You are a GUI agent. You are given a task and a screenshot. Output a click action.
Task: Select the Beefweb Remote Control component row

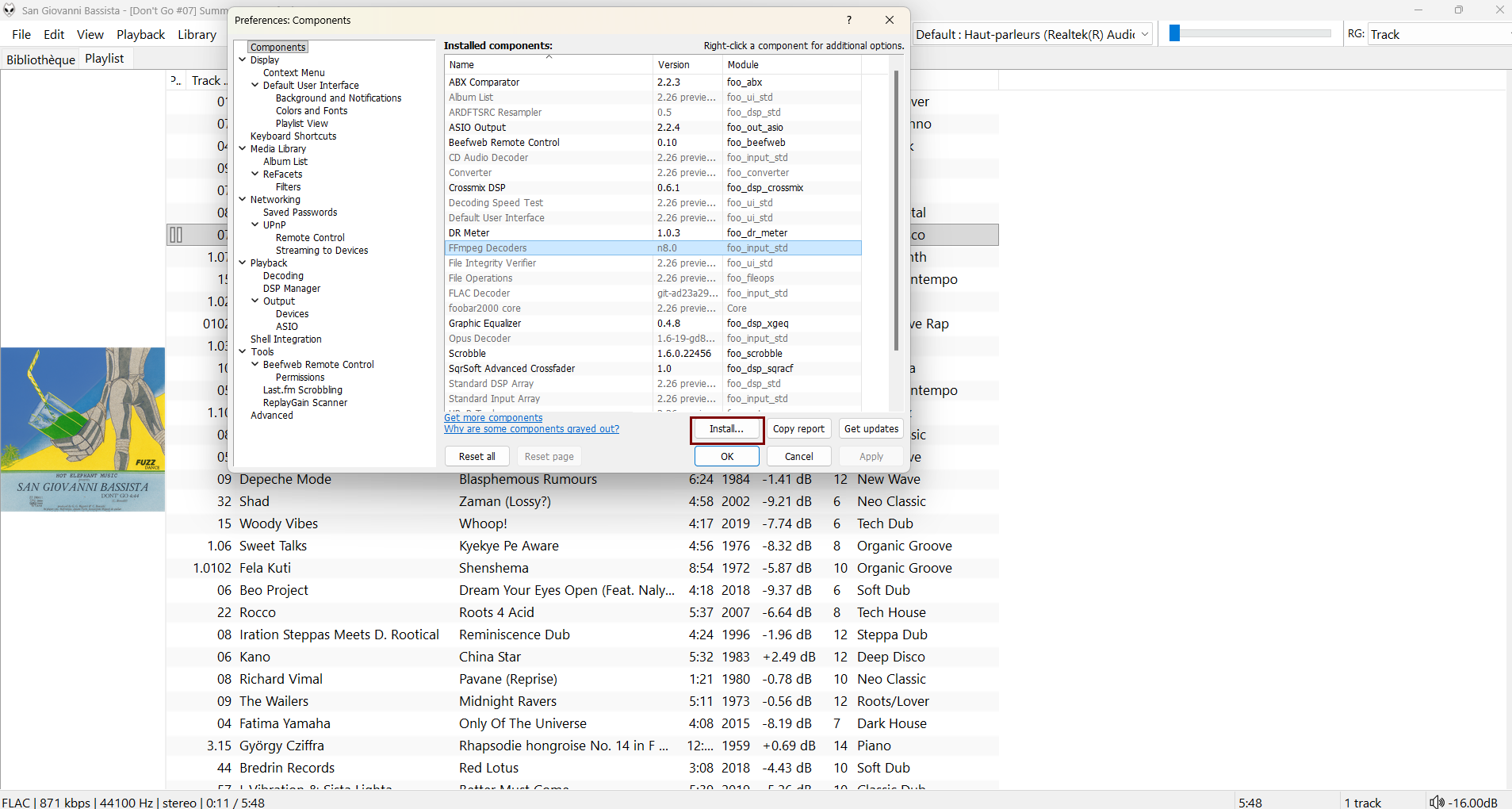[653, 142]
